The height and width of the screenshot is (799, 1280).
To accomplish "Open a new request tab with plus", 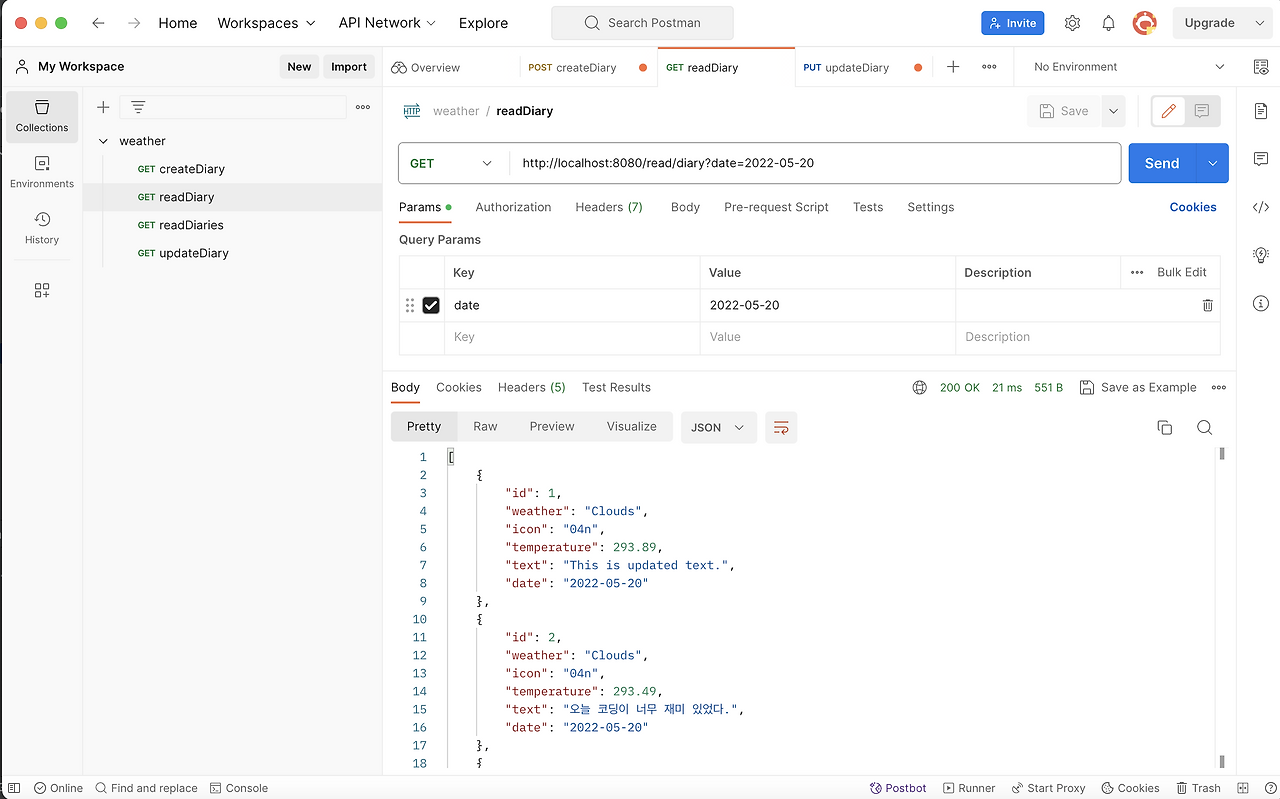I will [x=953, y=67].
